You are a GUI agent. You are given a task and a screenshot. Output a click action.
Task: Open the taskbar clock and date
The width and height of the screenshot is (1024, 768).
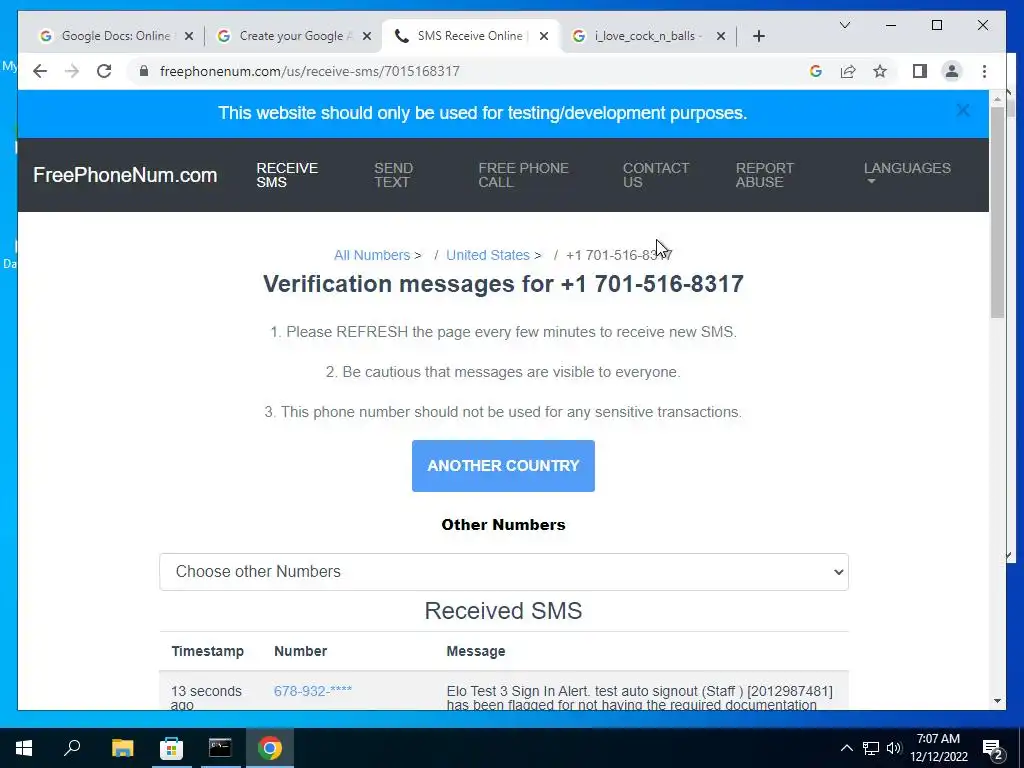click(938, 748)
